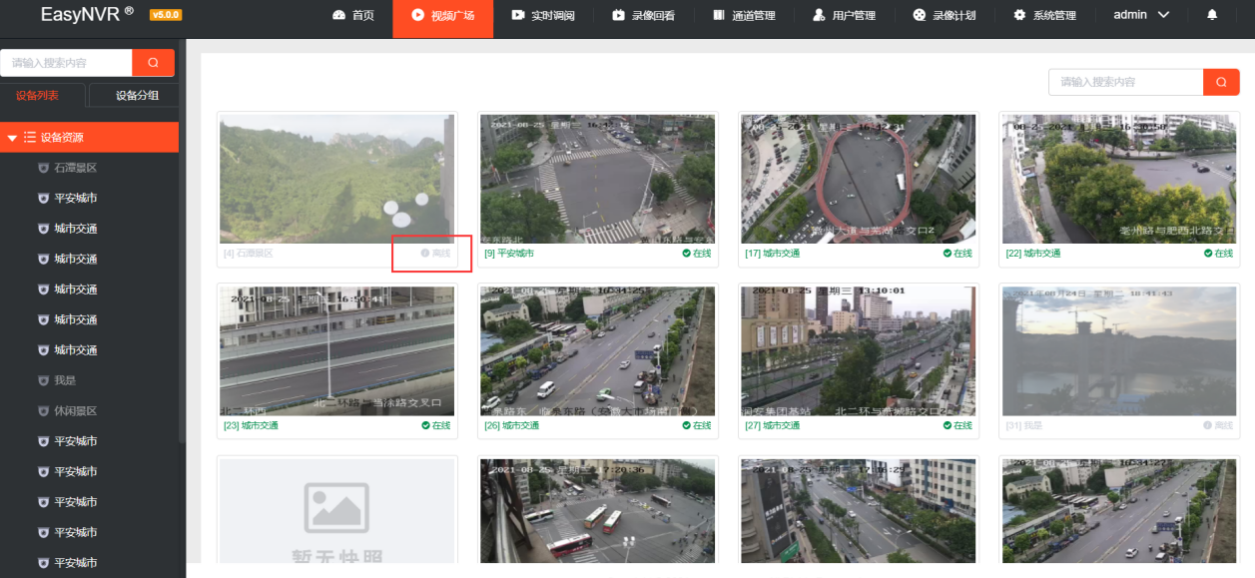Click the 在线 status on card [26]
Image resolution: width=1255 pixels, height=578 pixels.
pyautogui.click(x=697, y=426)
